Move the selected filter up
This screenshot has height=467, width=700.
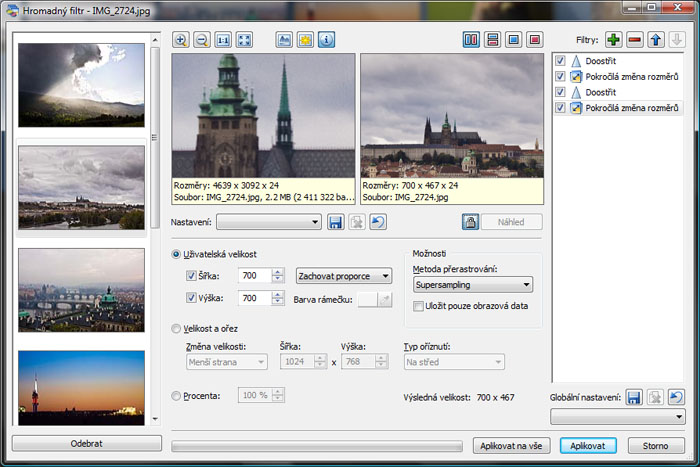point(656,40)
